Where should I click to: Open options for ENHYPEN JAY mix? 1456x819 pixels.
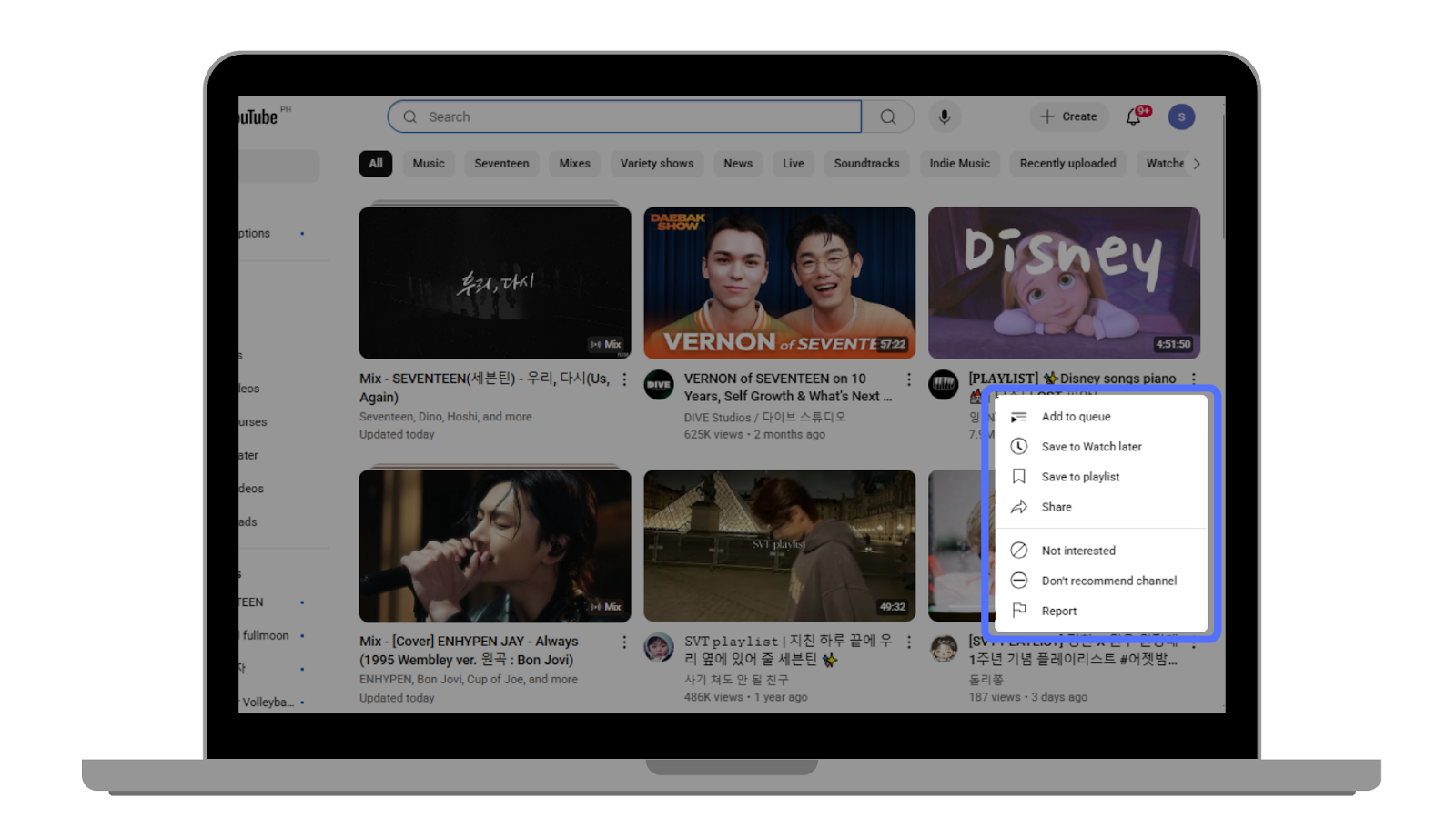coord(624,642)
